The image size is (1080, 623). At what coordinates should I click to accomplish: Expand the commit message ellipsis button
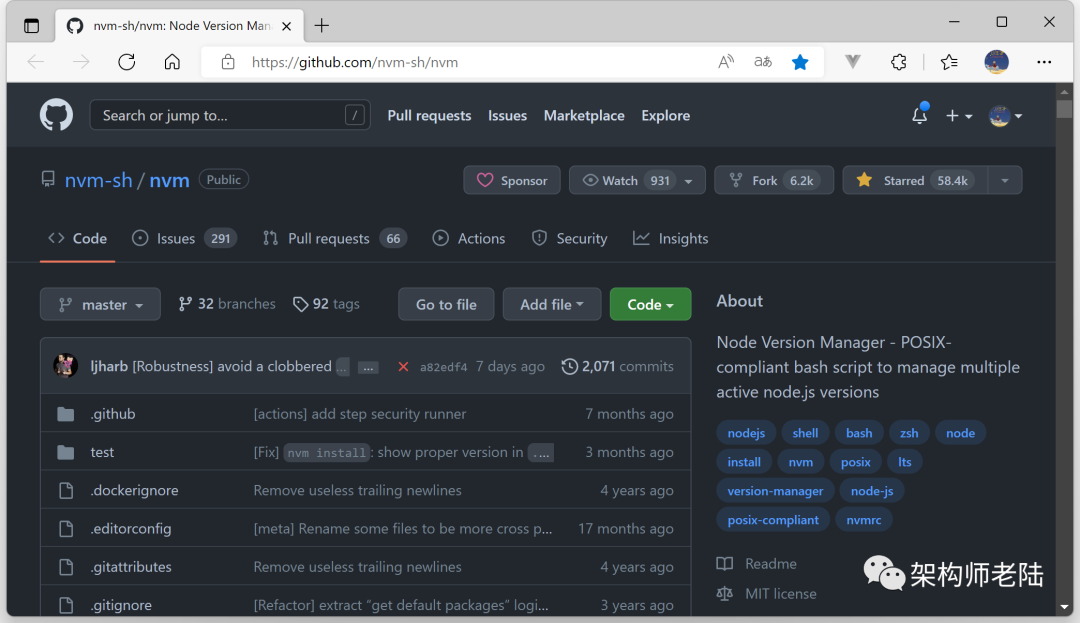(x=368, y=368)
